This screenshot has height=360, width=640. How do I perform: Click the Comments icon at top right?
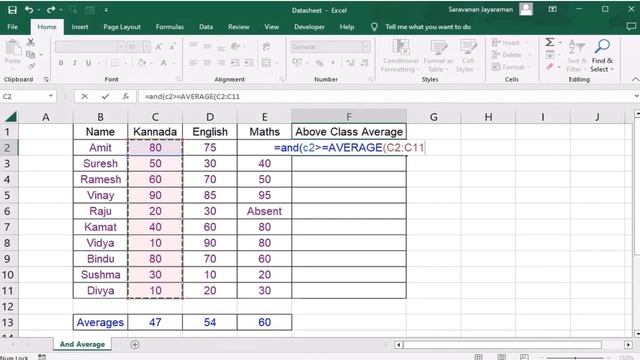[x=631, y=27]
